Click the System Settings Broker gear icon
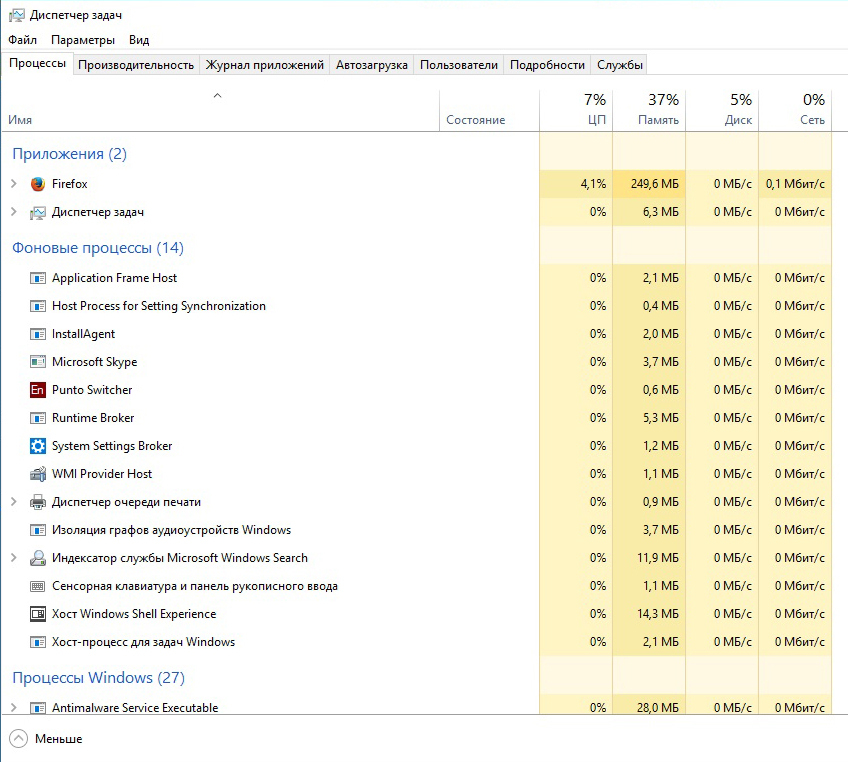The height and width of the screenshot is (762, 848). (38, 446)
